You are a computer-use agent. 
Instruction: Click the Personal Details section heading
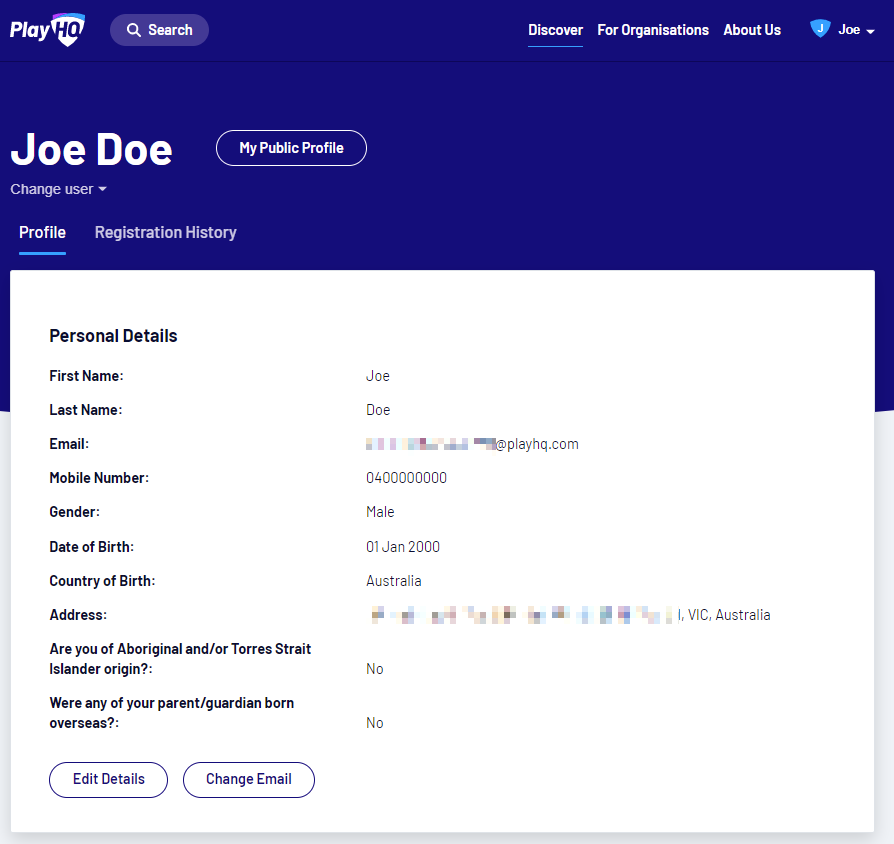coord(113,336)
